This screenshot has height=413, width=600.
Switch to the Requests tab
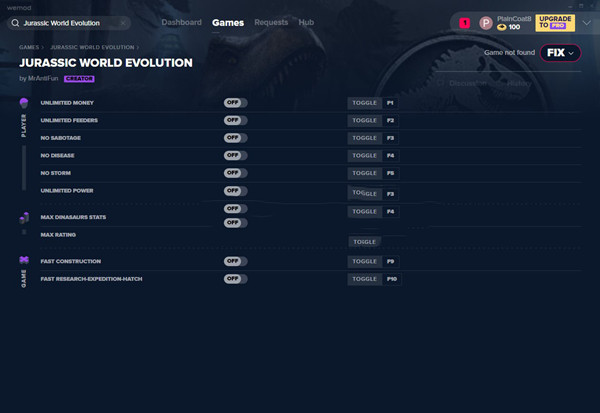[x=271, y=22]
